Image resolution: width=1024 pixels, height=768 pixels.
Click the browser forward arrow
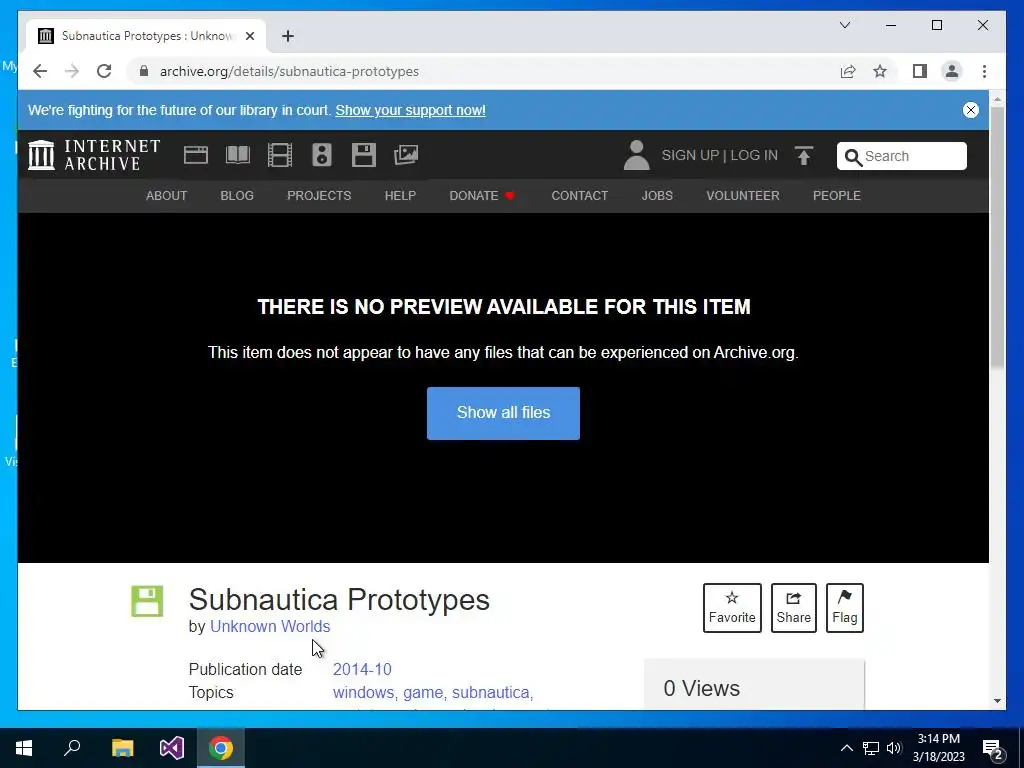tap(72, 71)
